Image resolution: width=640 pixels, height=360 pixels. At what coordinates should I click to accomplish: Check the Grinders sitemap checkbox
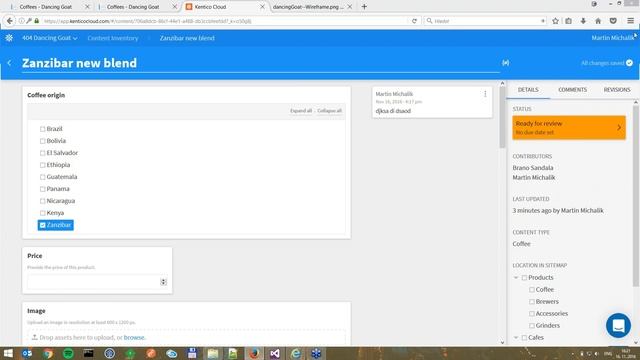point(531,326)
